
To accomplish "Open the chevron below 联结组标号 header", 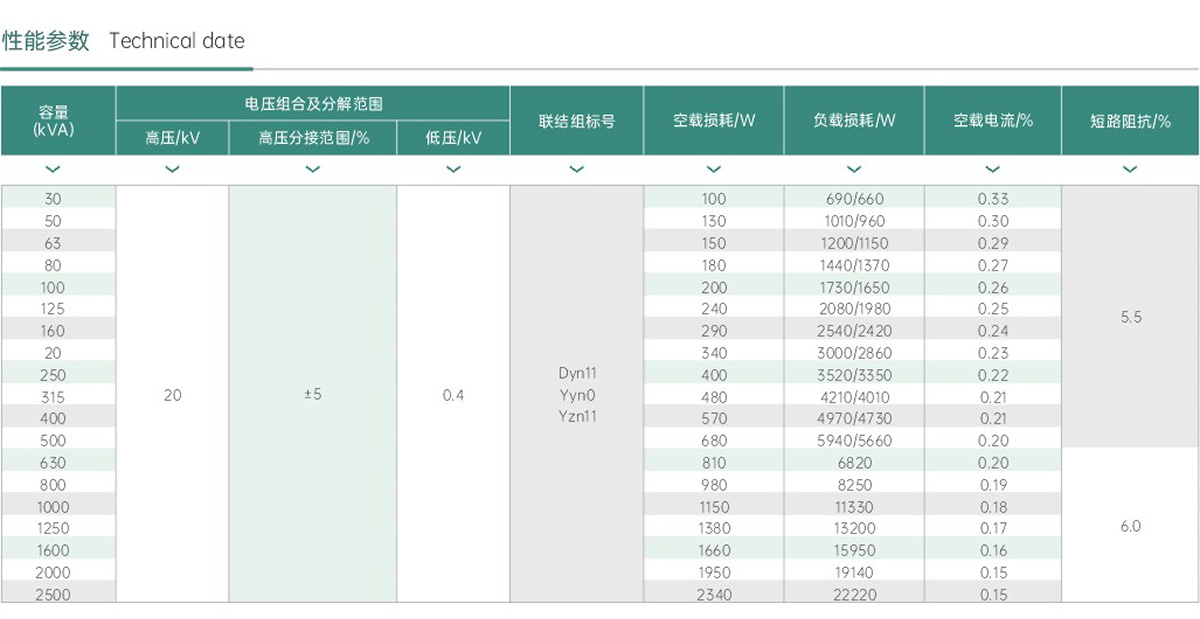I will (576, 169).
